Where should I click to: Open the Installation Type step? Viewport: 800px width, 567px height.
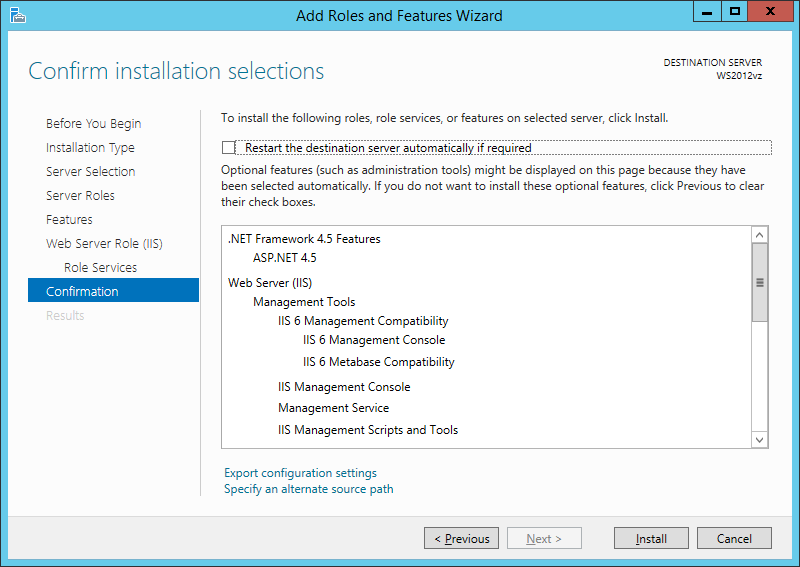[x=90, y=148]
